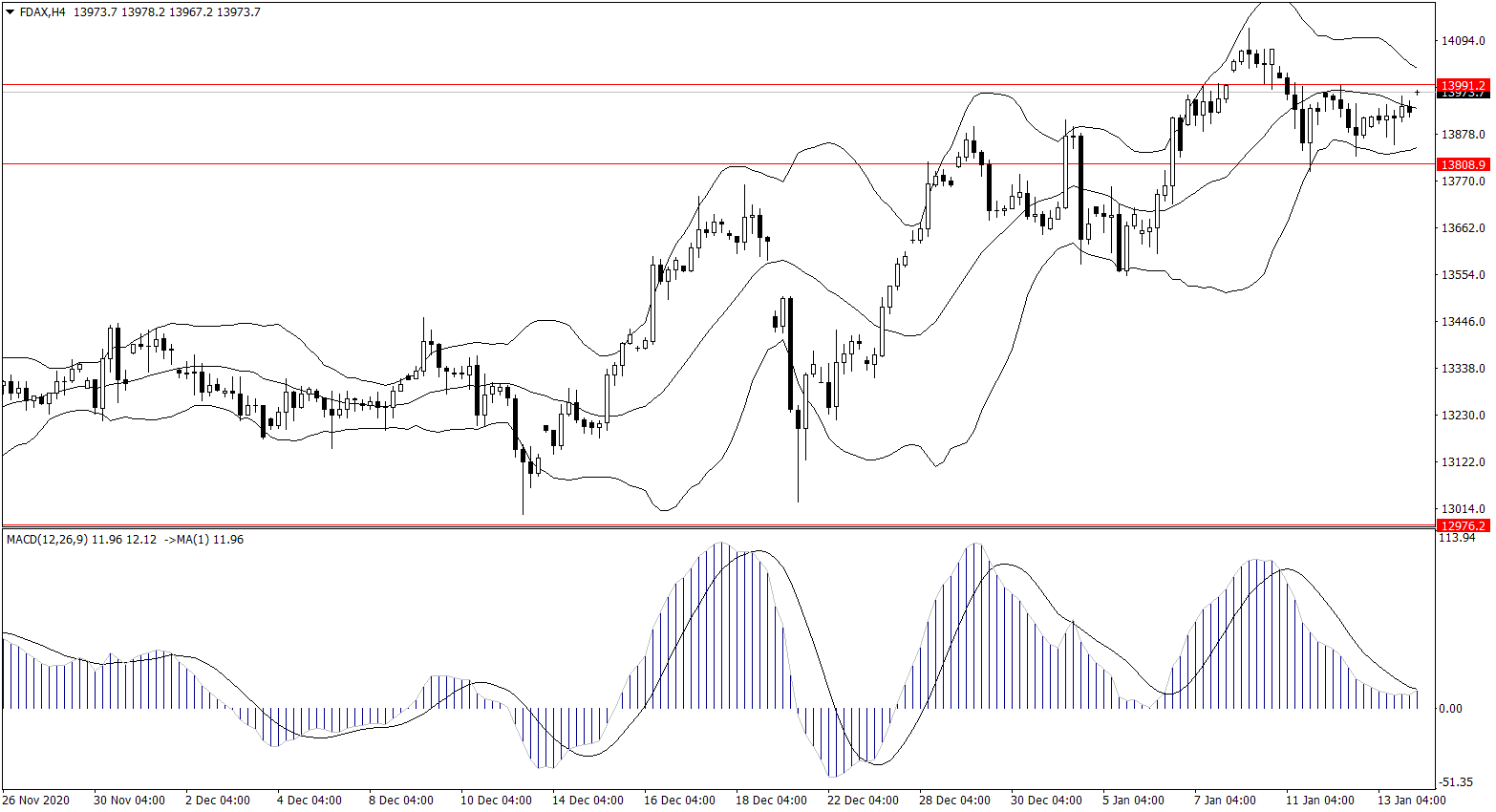The height and width of the screenshot is (812, 1496).
Task: Click the 13446.0 price scale value
Action: tap(1463, 322)
